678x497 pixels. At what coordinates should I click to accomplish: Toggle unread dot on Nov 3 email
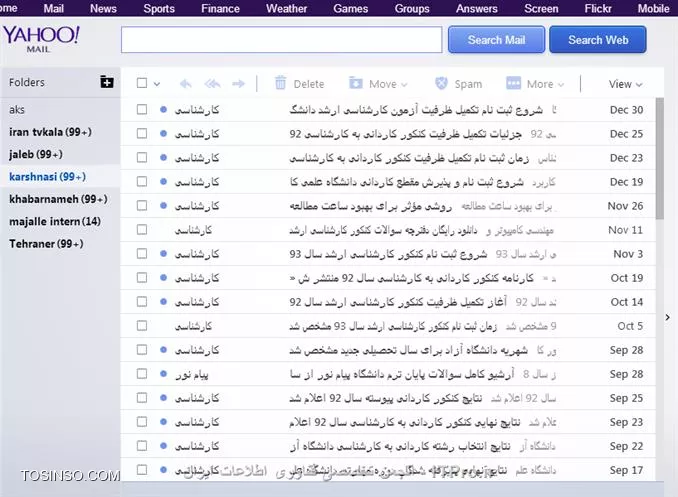[163, 253]
